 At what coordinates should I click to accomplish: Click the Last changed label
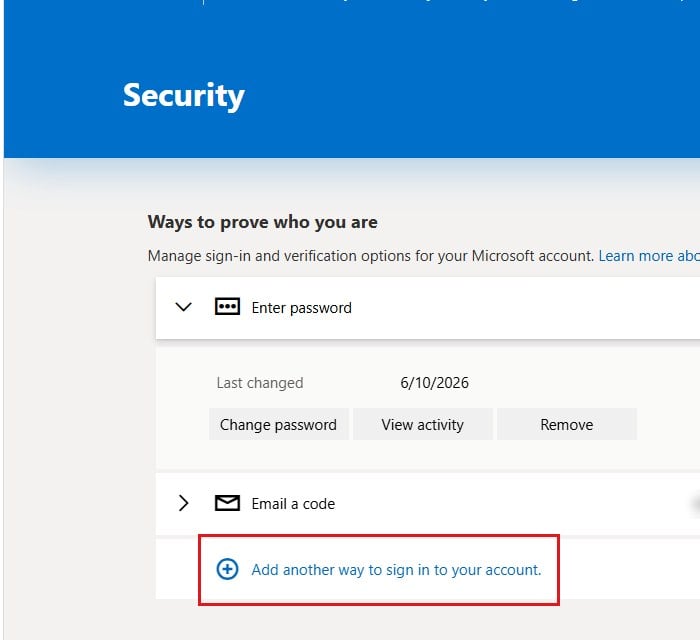[260, 383]
